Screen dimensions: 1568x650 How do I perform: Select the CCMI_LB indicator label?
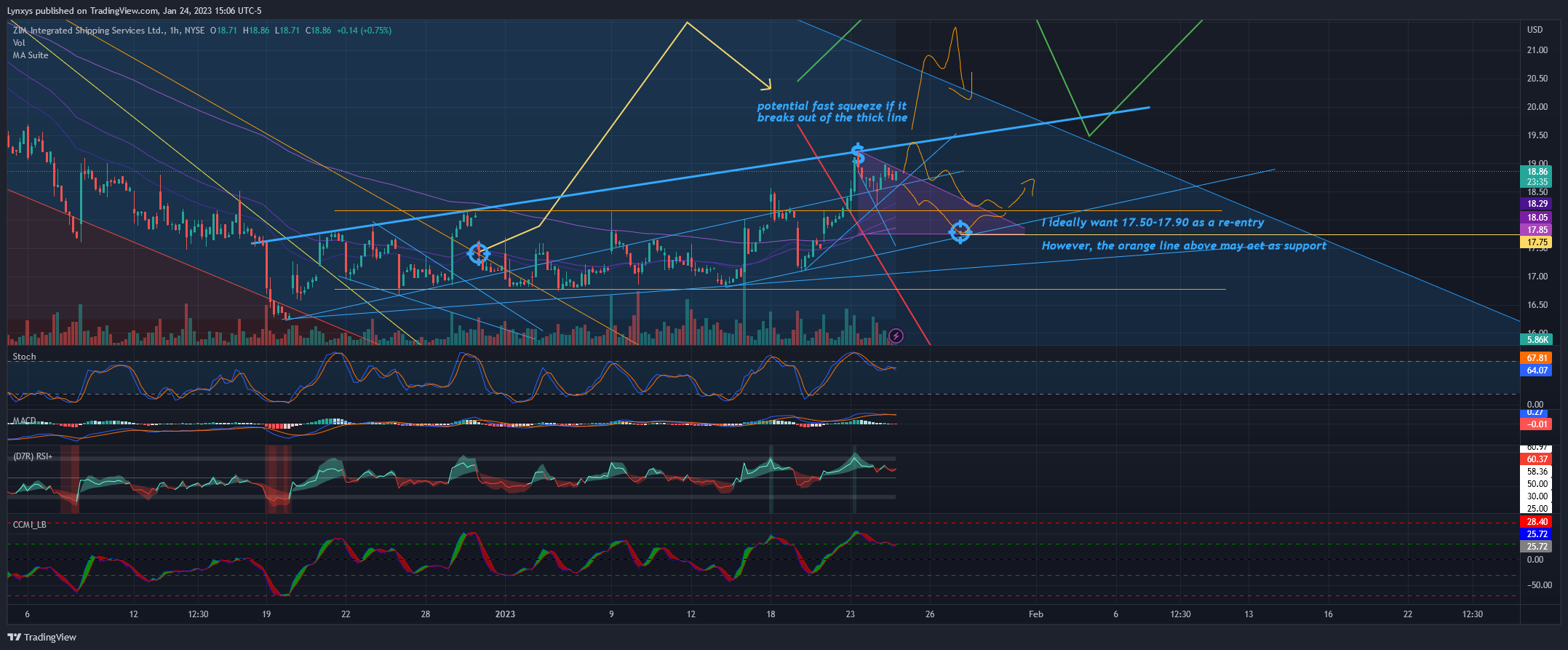(30, 524)
